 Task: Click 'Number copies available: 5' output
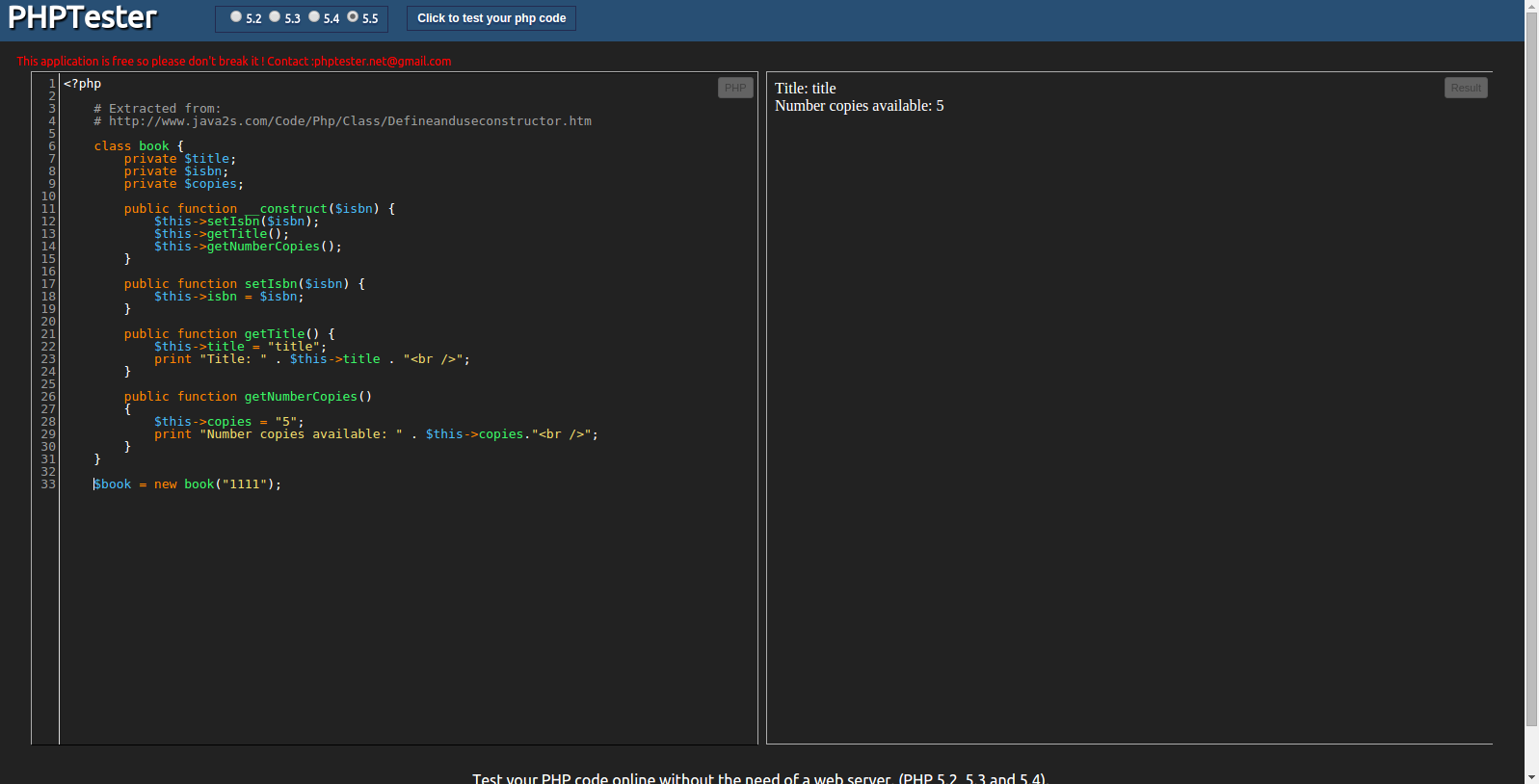[860, 106]
